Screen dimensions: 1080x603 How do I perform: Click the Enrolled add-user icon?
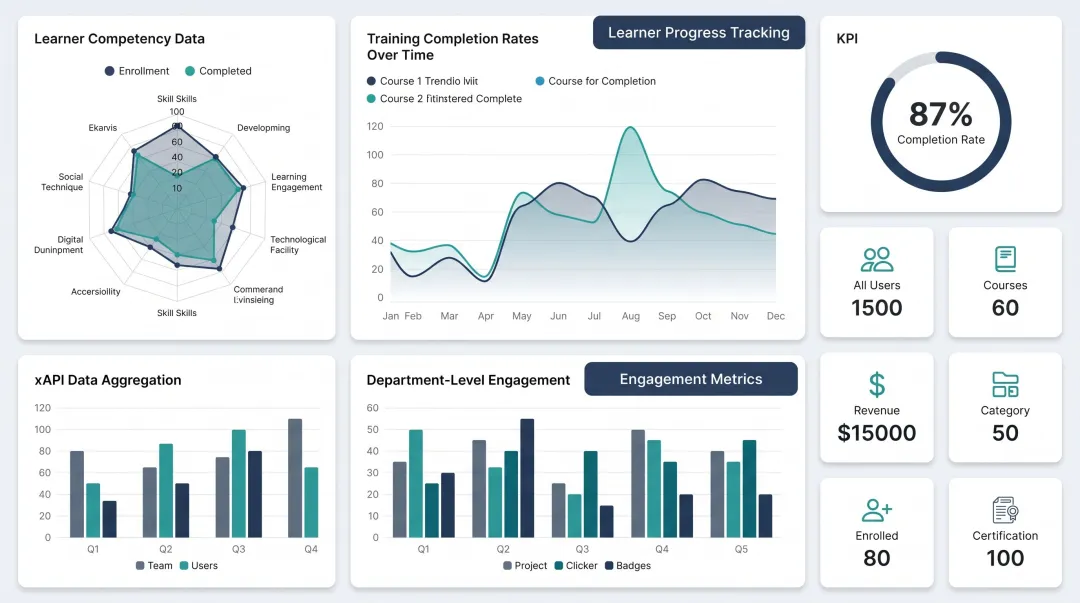tap(877, 510)
